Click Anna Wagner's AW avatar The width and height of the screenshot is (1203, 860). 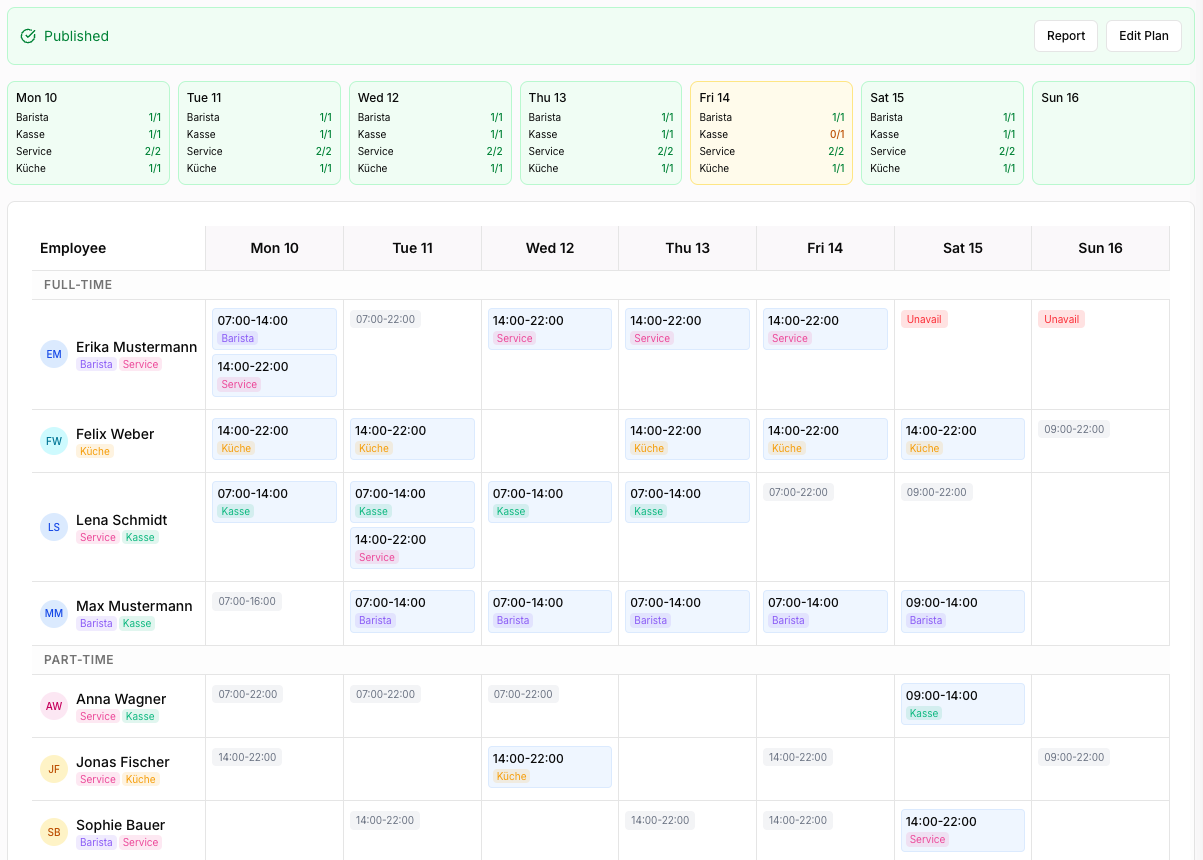point(54,706)
